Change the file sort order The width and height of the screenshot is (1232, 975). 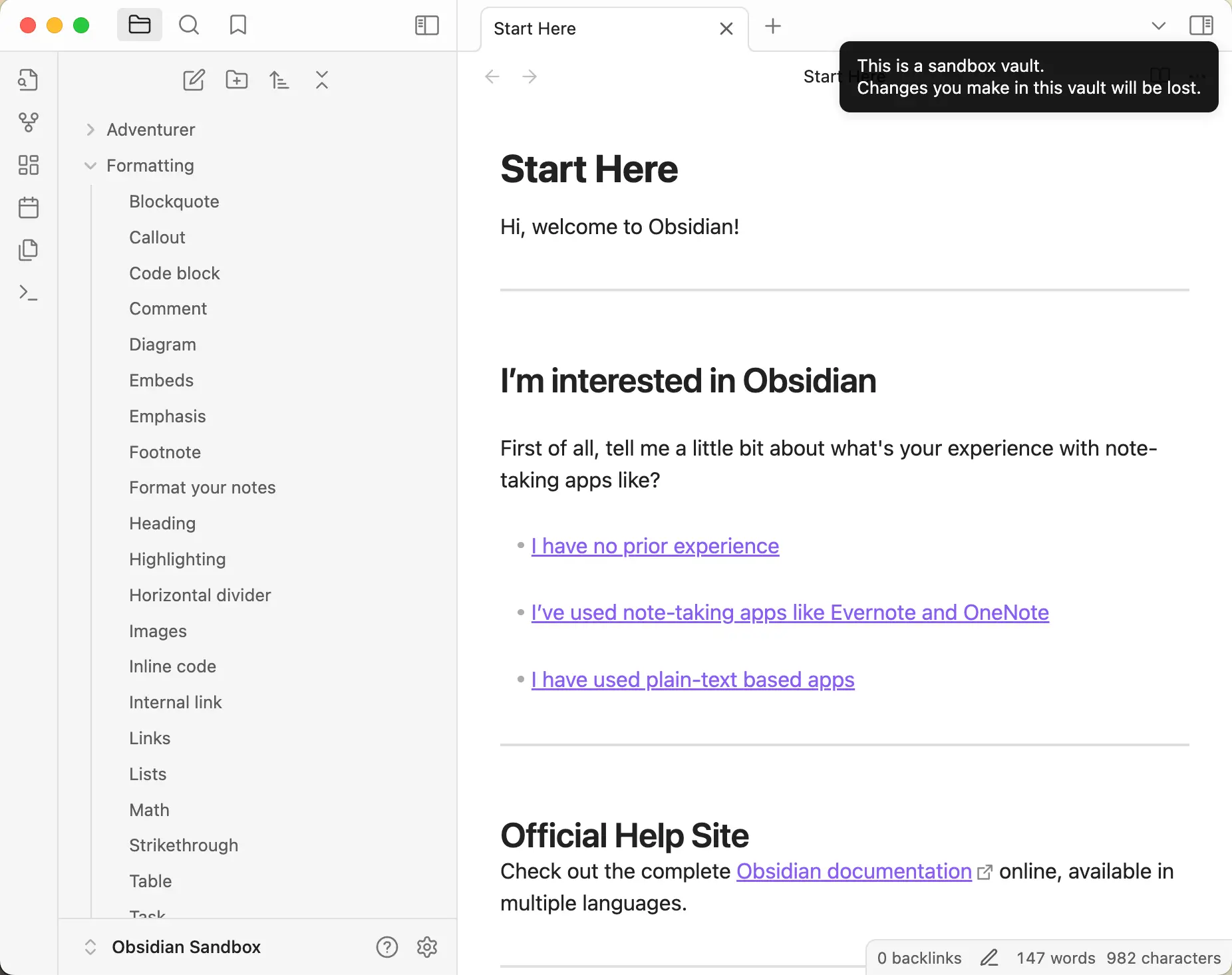pyautogui.click(x=279, y=80)
